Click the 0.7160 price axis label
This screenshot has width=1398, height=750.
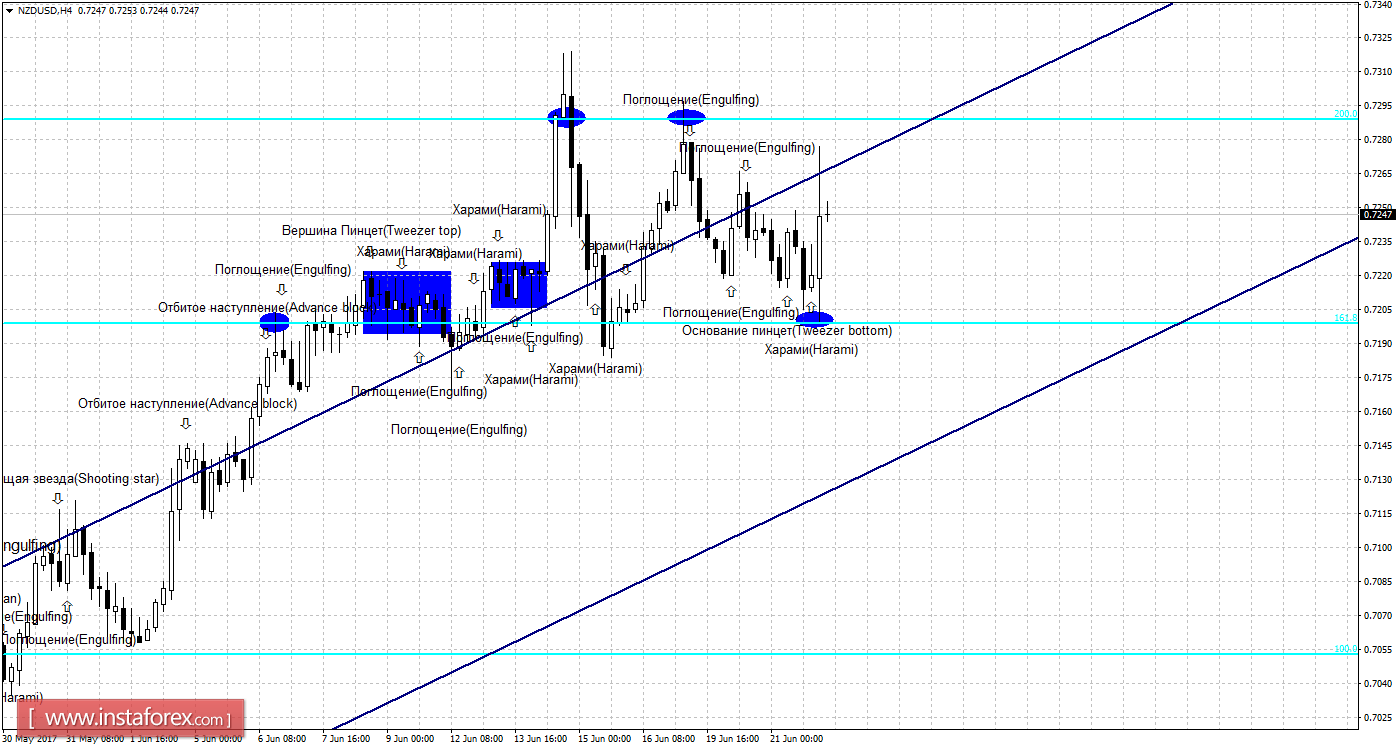click(x=1377, y=412)
